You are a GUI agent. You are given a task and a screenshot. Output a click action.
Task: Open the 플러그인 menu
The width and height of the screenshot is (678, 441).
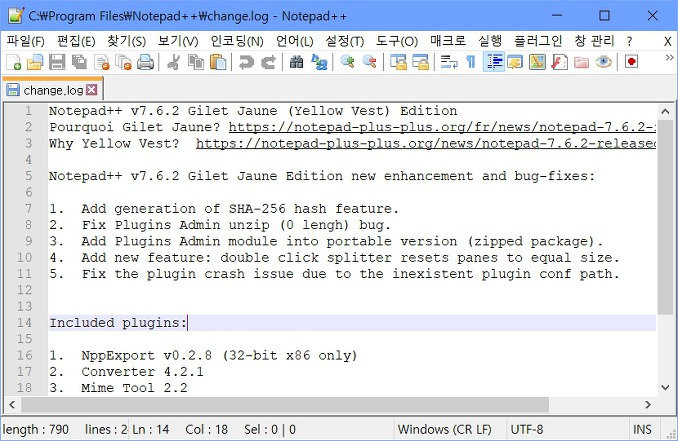tap(538, 41)
